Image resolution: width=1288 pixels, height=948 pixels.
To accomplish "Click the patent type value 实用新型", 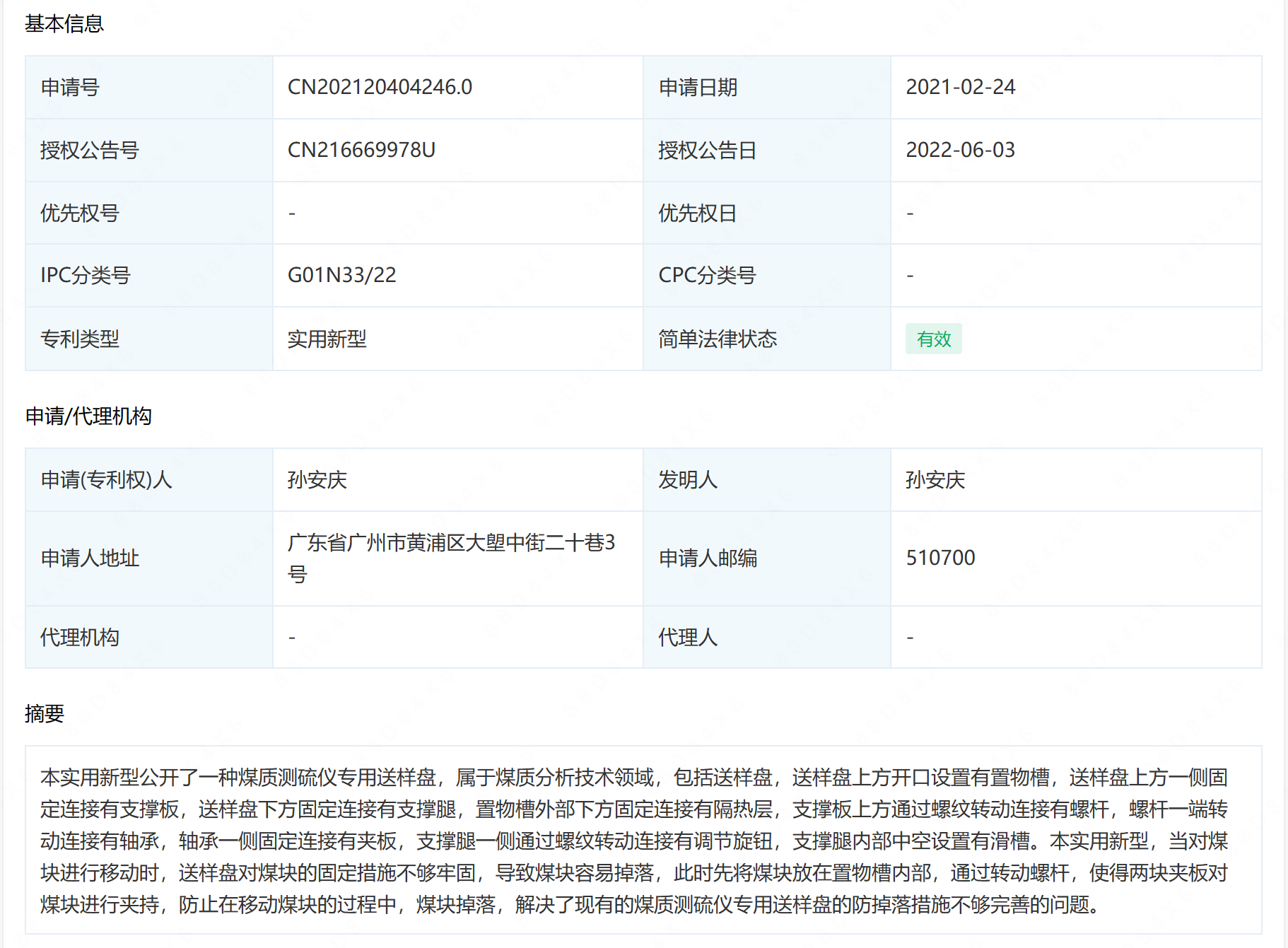I will pos(327,339).
